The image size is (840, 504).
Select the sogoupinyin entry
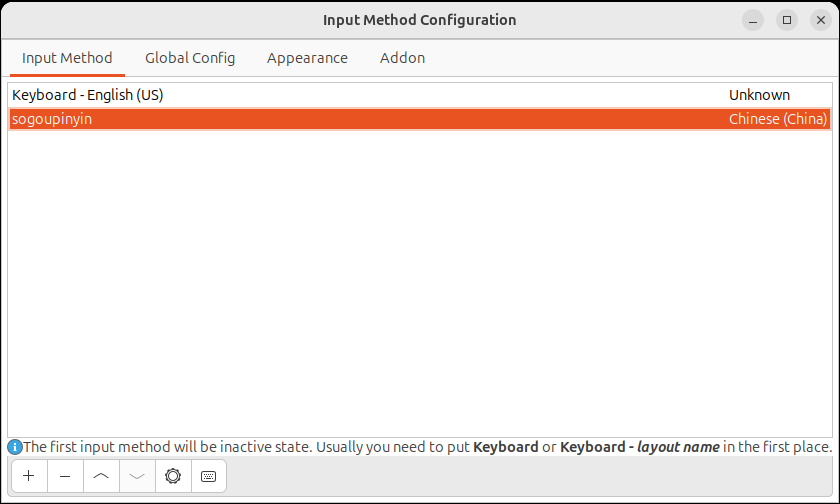pyautogui.click(x=420, y=119)
